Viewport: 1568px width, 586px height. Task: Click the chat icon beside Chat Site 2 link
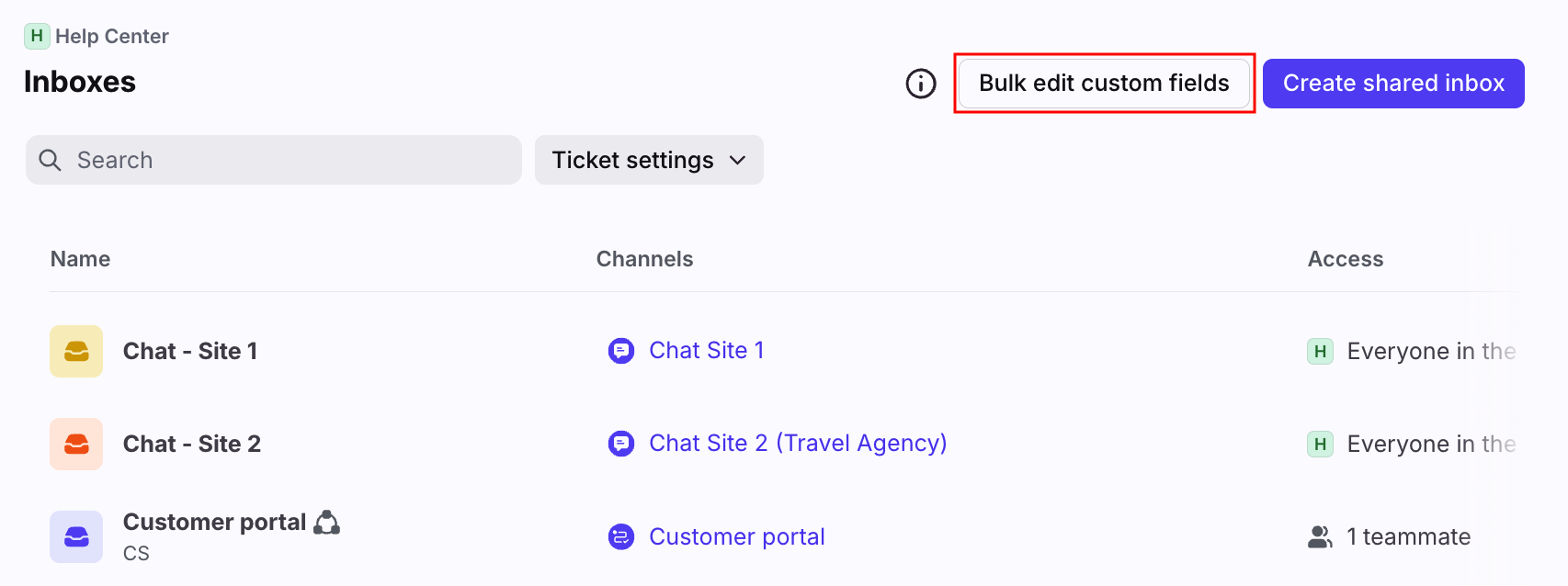point(621,444)
